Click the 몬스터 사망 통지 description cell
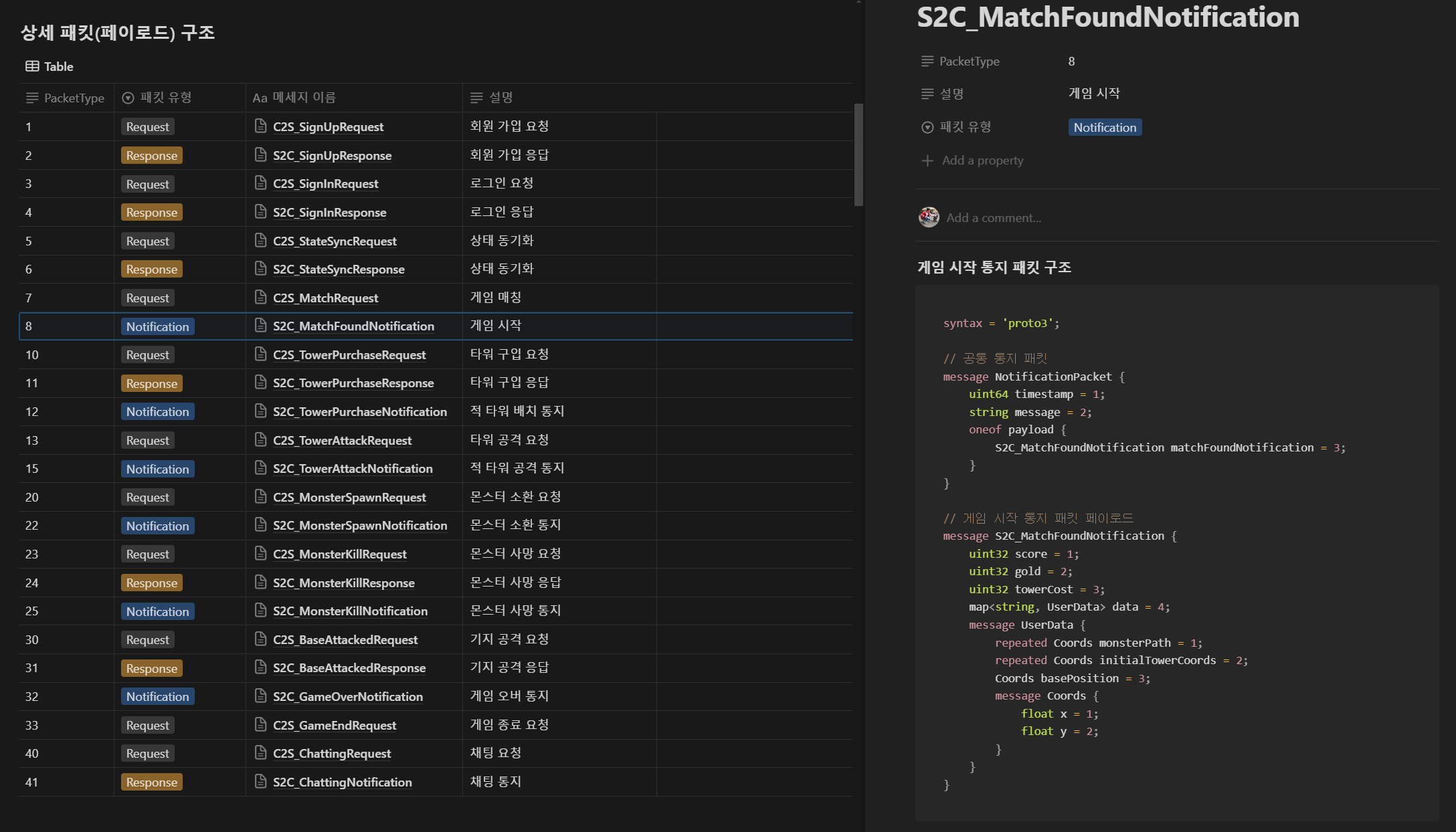 coord(559,610)
